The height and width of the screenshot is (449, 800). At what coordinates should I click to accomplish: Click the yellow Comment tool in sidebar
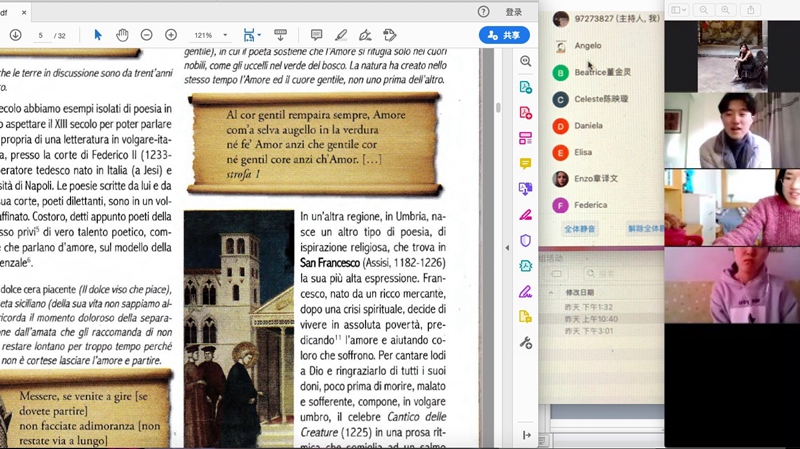[x=525, y=163]
